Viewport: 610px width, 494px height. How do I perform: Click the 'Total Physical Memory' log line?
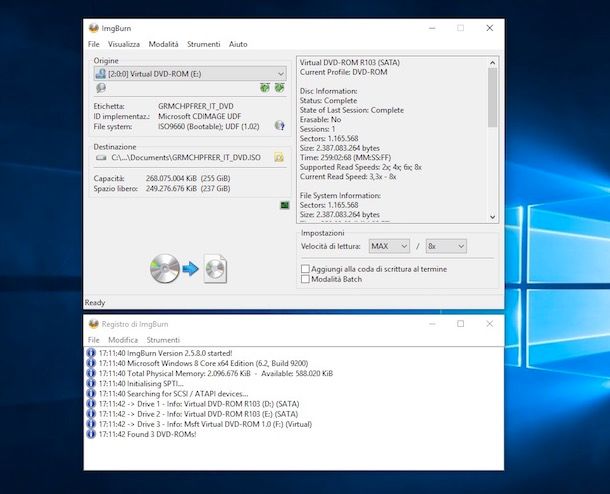pyautogui.click(x=216, y=373)
